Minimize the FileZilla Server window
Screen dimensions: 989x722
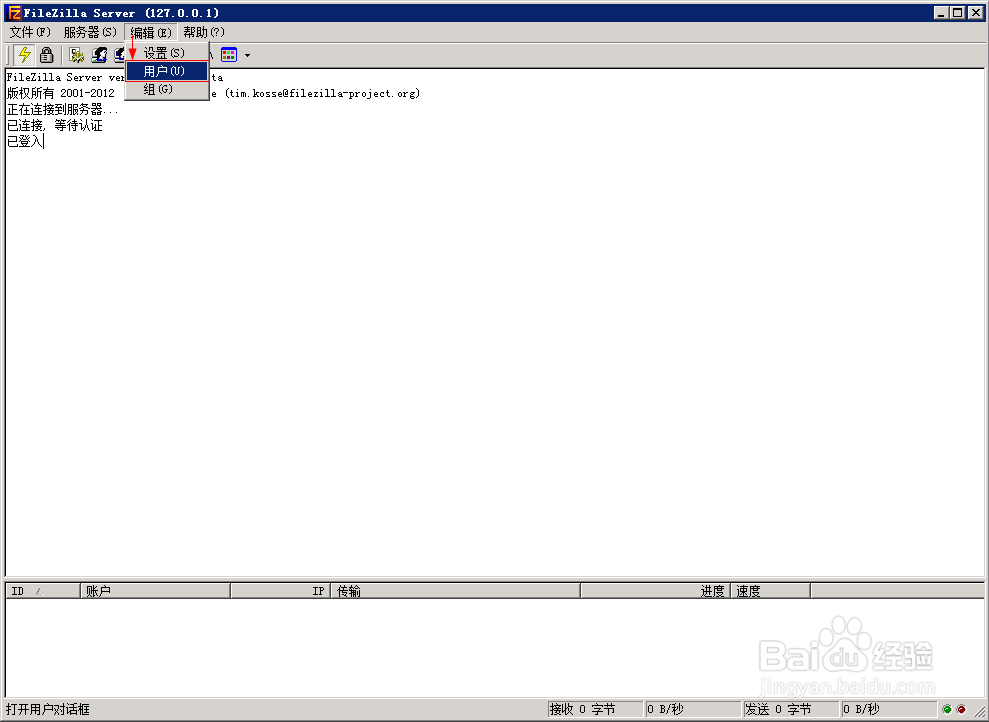(941, 13)
